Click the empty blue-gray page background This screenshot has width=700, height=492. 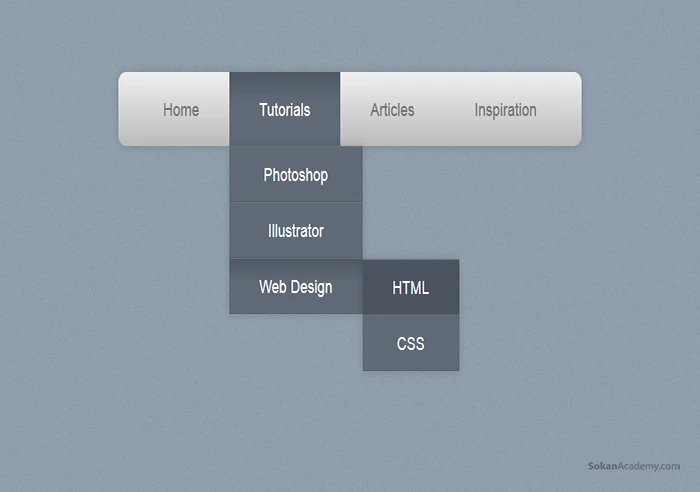click(x=560, y=300)
